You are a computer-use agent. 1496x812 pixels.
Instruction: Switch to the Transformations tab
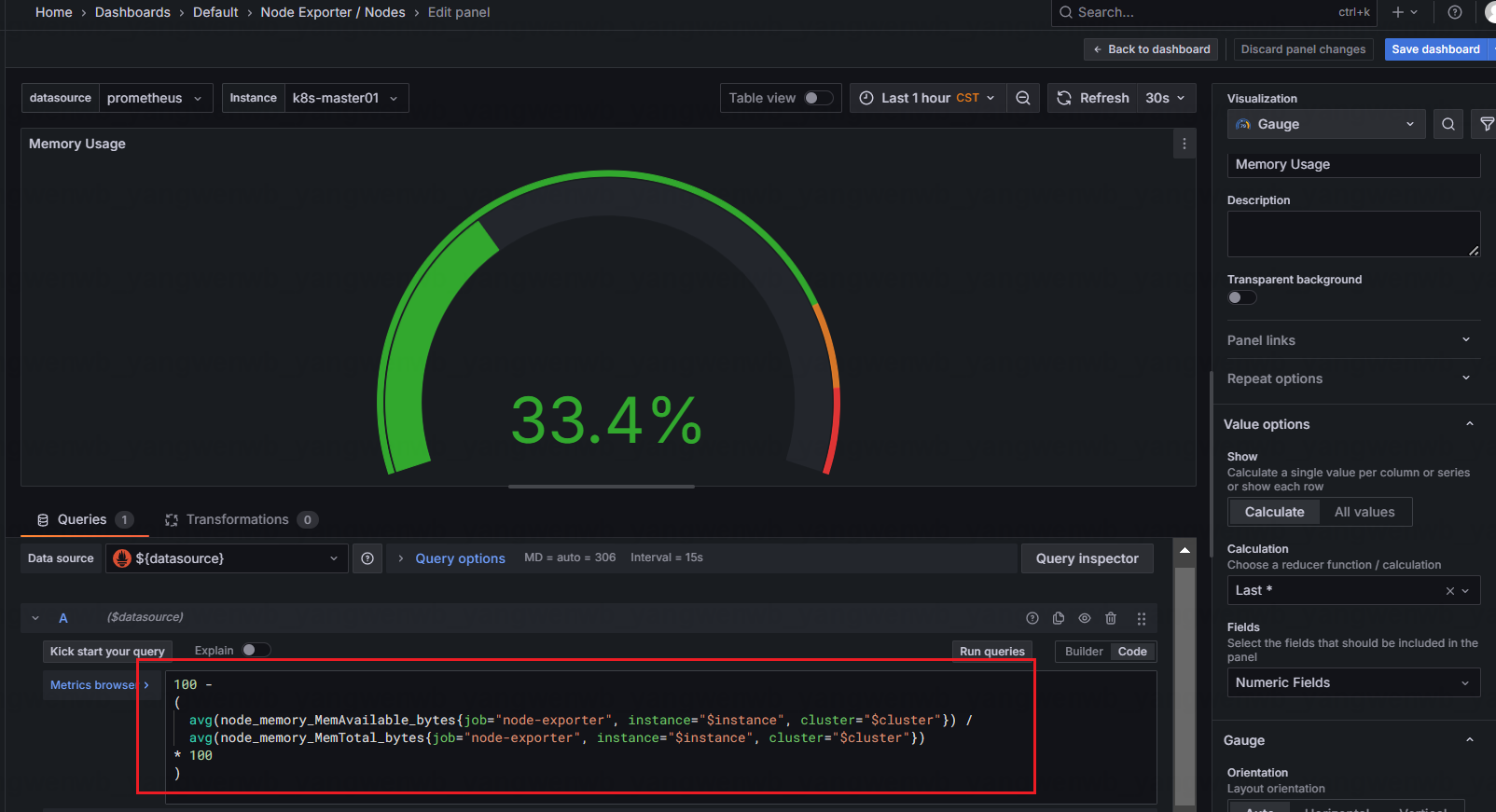[237, 519]
